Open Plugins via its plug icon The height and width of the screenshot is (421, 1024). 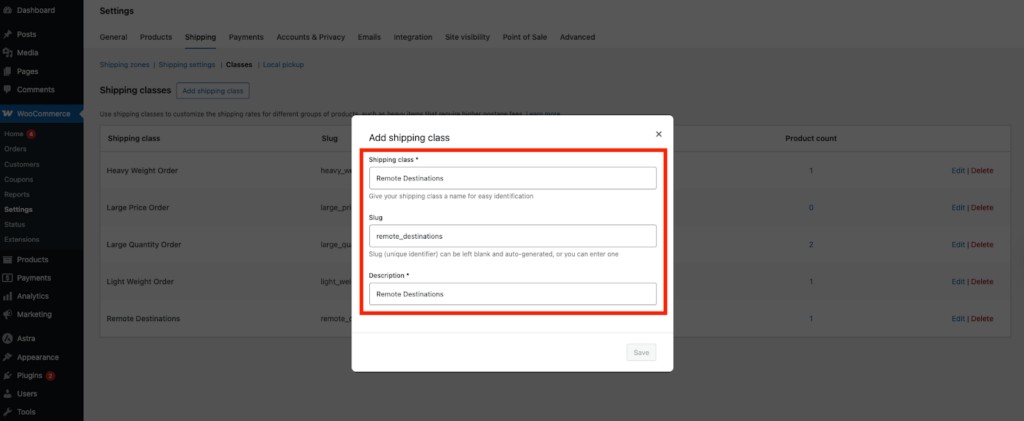pyautogui.click(x=8, y=375)
